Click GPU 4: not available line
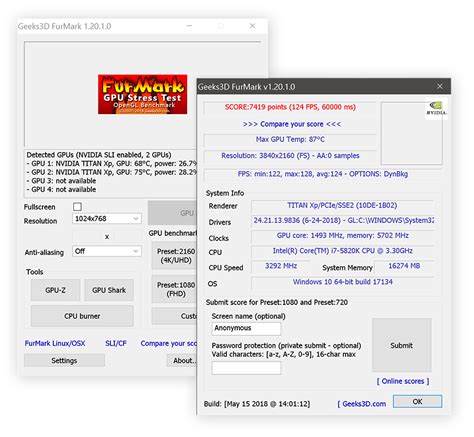Image resolution: width=474 pixels, height=437 pixels. 61,190
